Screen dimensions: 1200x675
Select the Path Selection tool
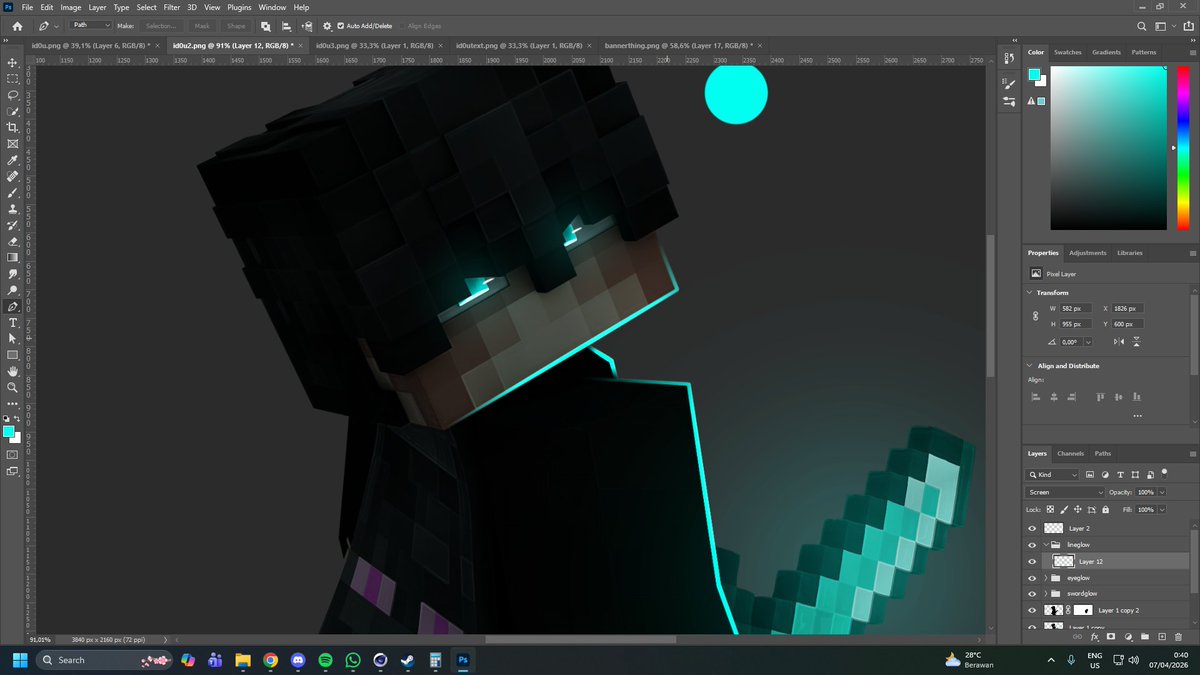coord(13,338)
